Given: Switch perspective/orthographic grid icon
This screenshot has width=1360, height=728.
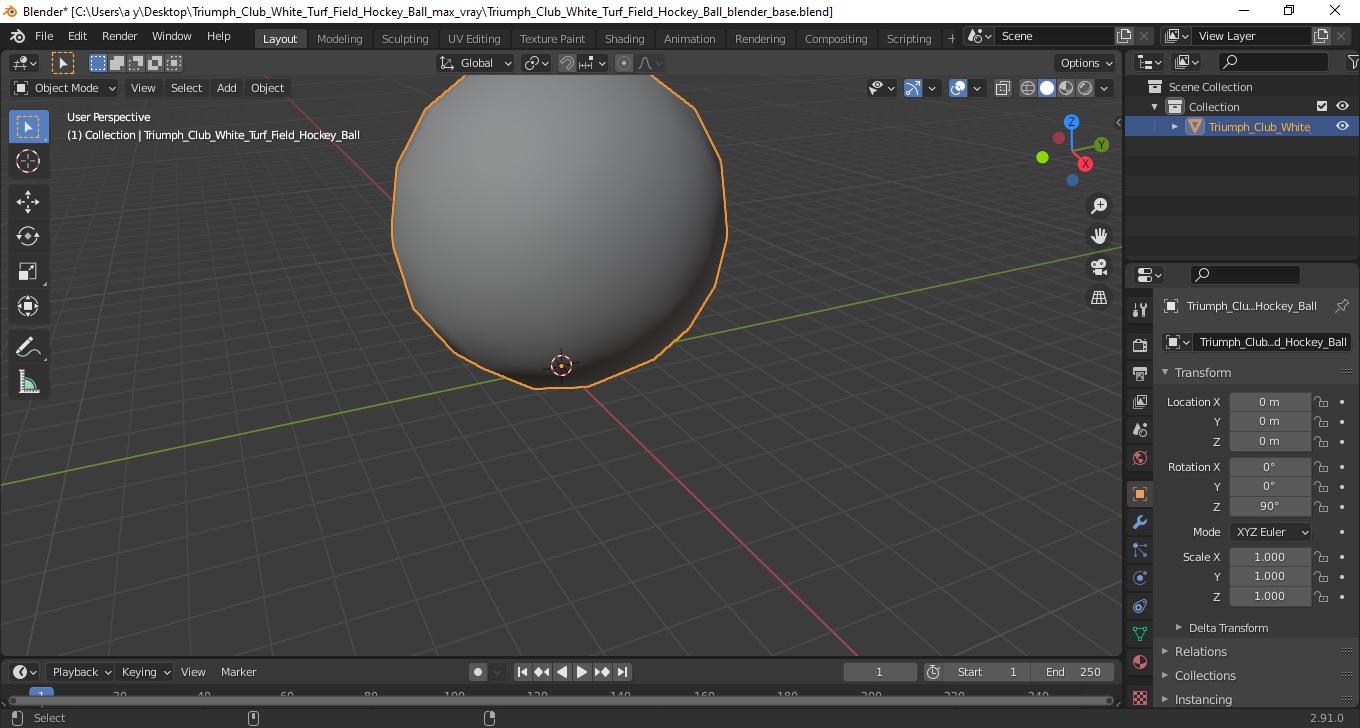Looking at the screenshot, I should coord(1099,298).
